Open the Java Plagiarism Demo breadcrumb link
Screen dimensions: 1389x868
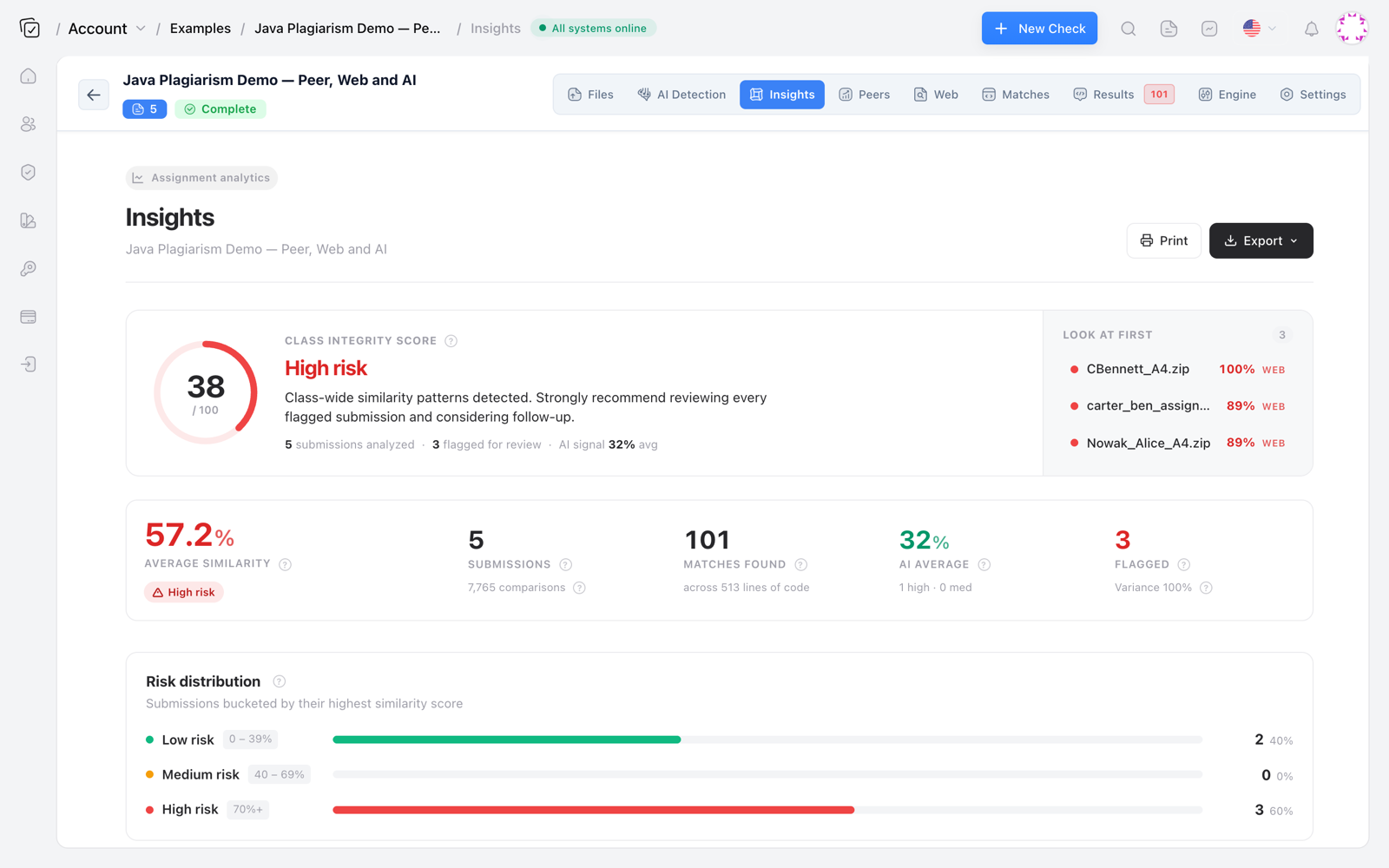[347, 29]
